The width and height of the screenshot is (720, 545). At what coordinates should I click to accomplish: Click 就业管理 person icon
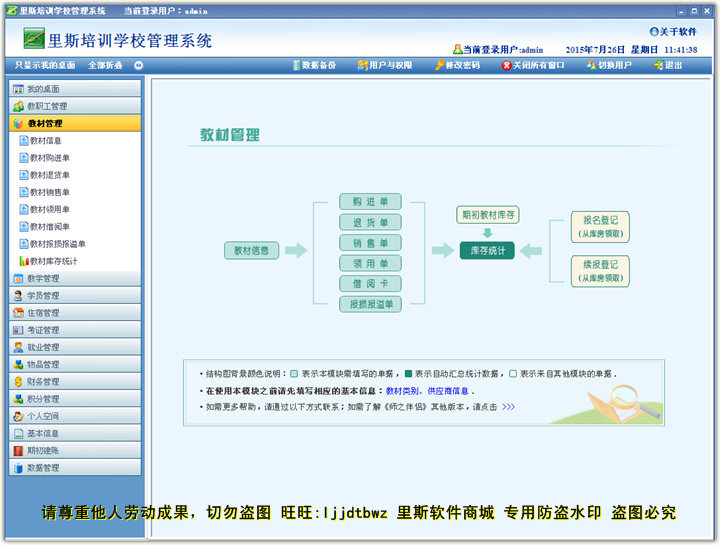coord(18,348)
